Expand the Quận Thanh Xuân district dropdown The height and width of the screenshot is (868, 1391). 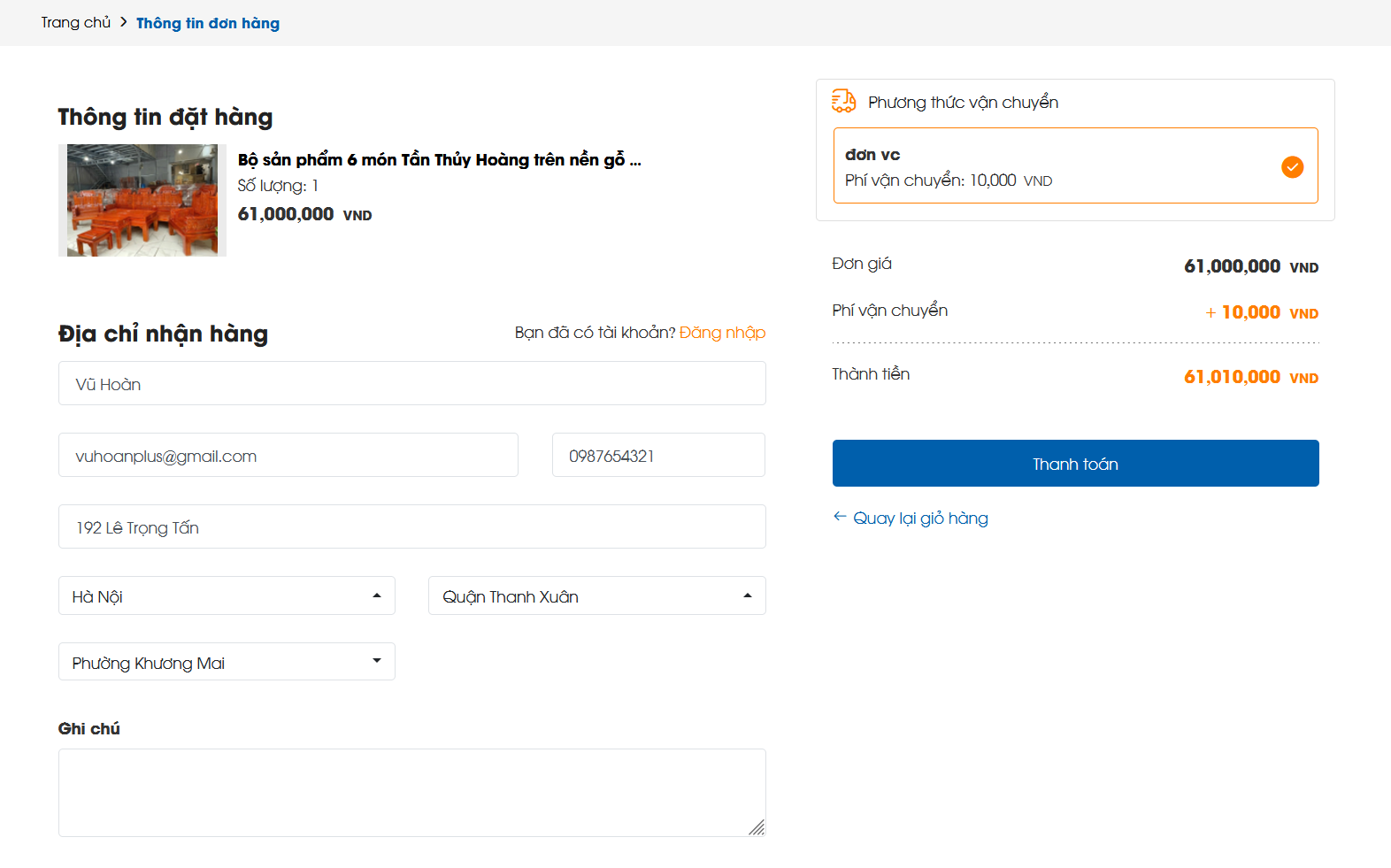(596, 596)
